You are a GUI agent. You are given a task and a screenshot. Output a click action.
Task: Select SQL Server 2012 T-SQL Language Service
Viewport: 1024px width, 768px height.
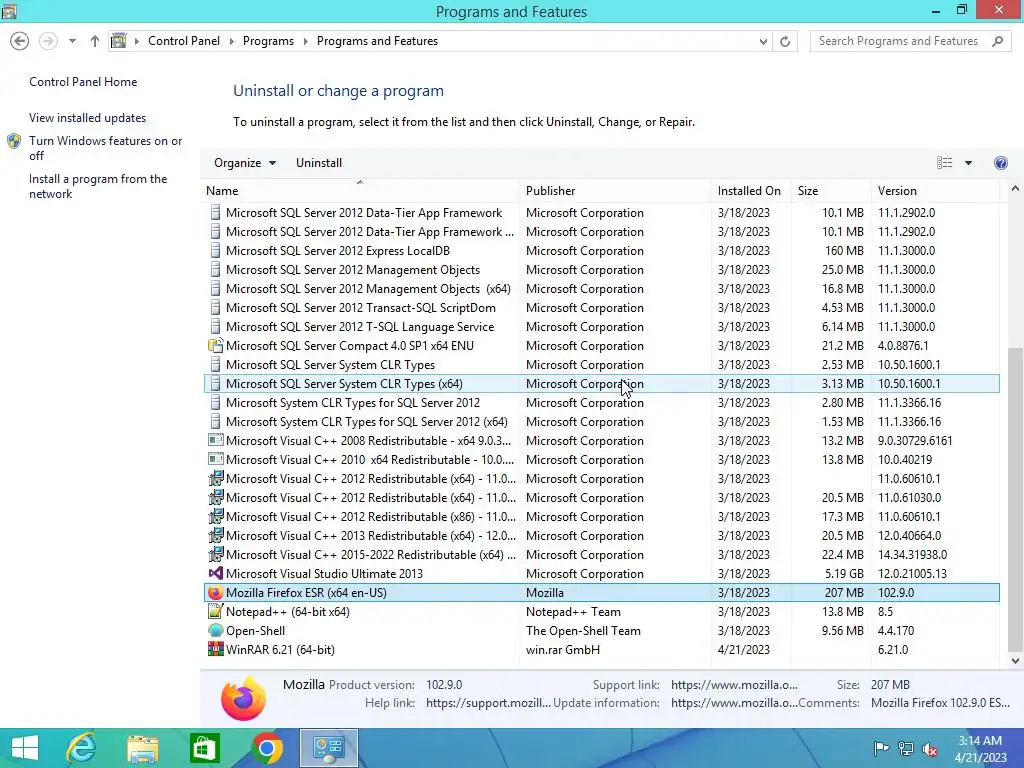(601, 327)
